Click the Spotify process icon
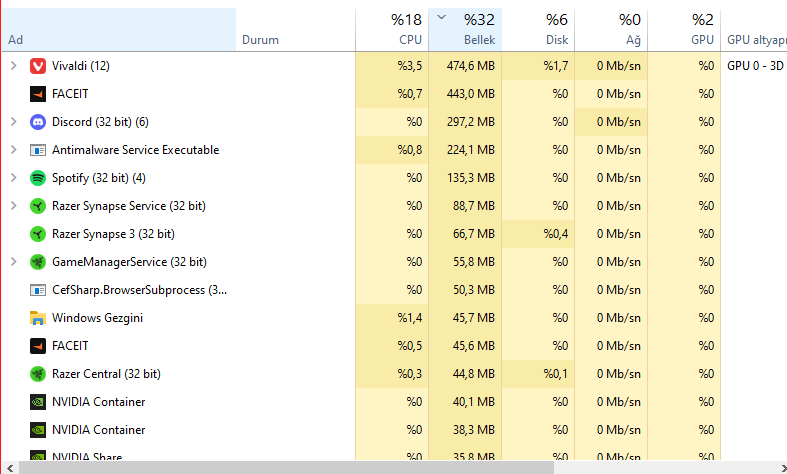This screenshot has height=474, width=787. tap(38, 178)
